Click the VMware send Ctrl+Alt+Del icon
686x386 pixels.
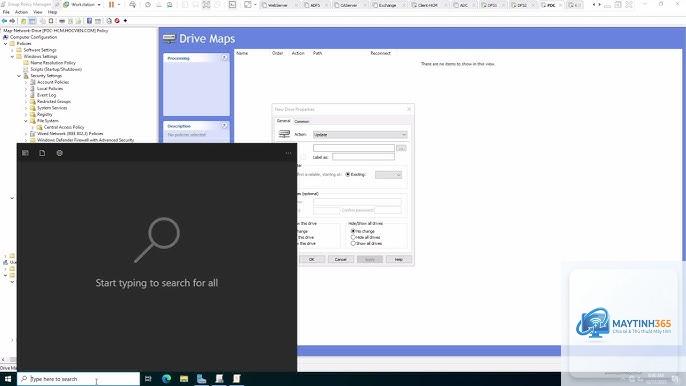(133, 5)
